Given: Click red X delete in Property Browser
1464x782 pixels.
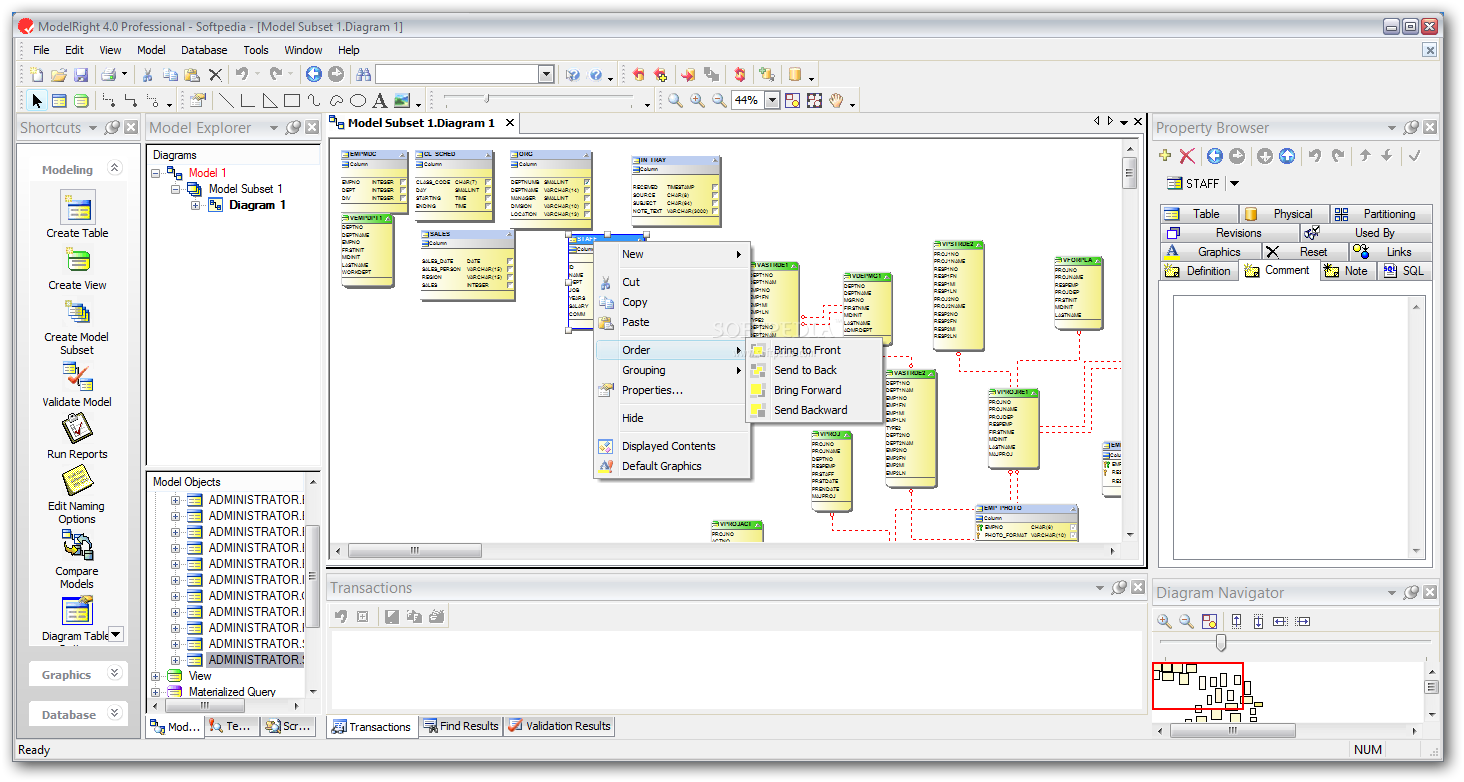Looking at the screenshot, I should 1187,155.
